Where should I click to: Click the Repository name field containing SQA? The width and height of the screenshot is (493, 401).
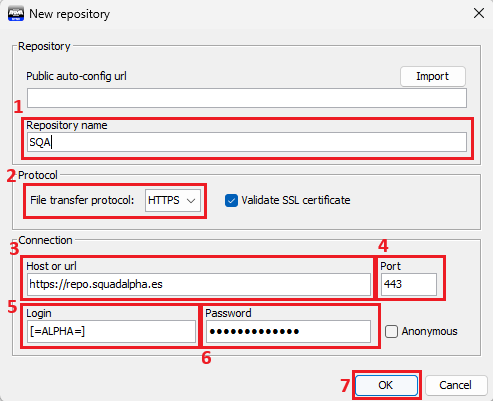tap(247, 142)
